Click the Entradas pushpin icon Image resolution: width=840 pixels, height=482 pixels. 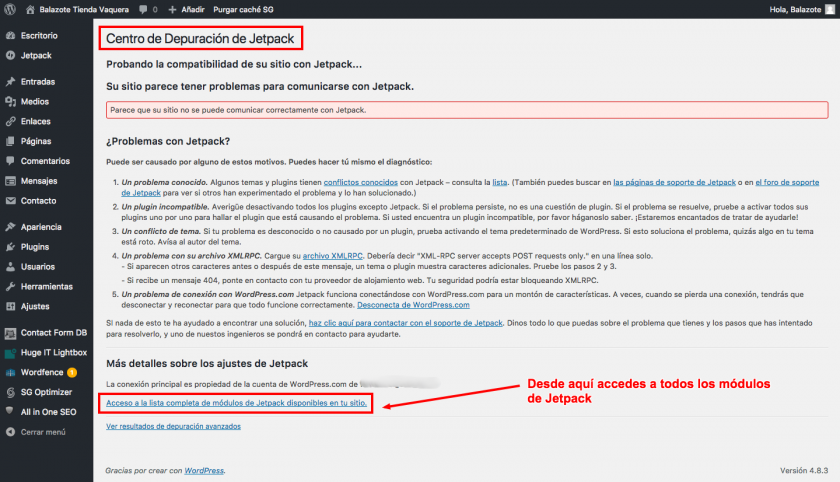click(x=10, y=82)
